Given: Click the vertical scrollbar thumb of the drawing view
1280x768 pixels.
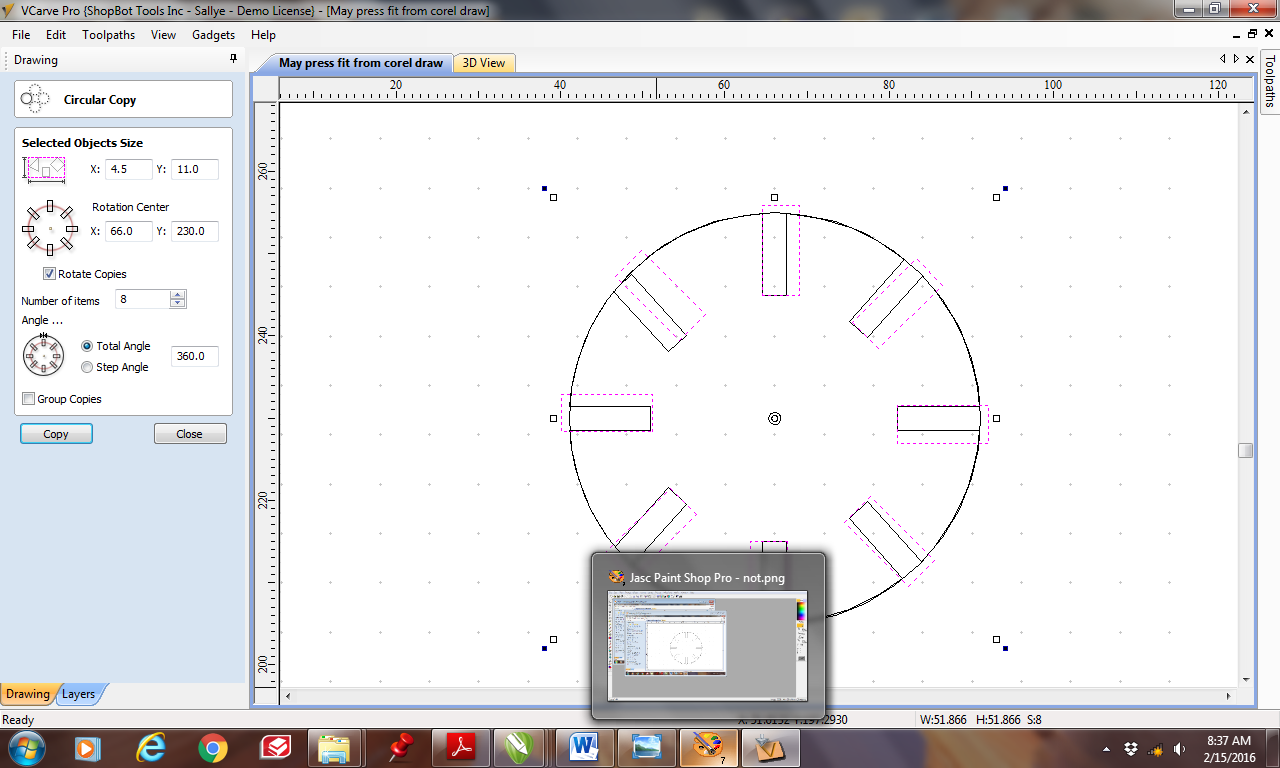Looking at the screenshot, I should [1245, 450].
